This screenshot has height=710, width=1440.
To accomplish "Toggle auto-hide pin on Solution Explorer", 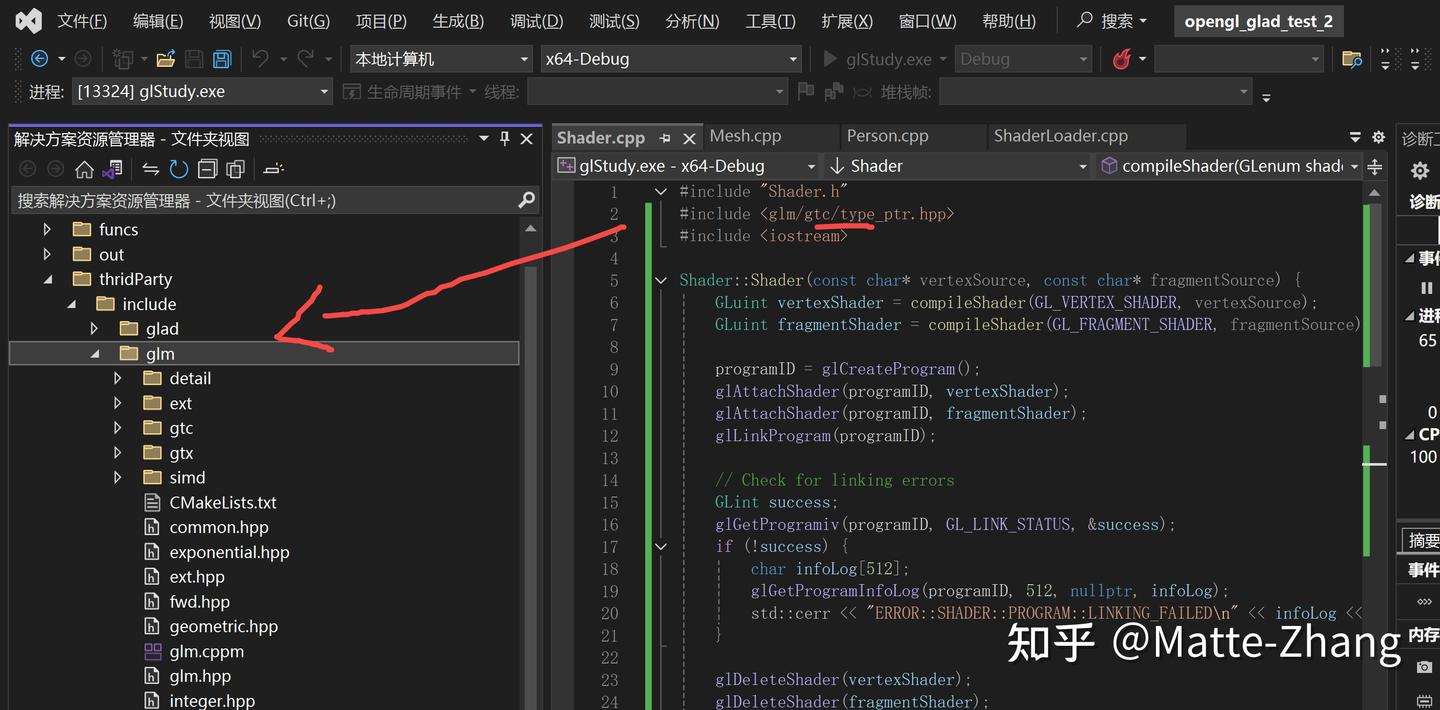I will (x=504, y=138).
